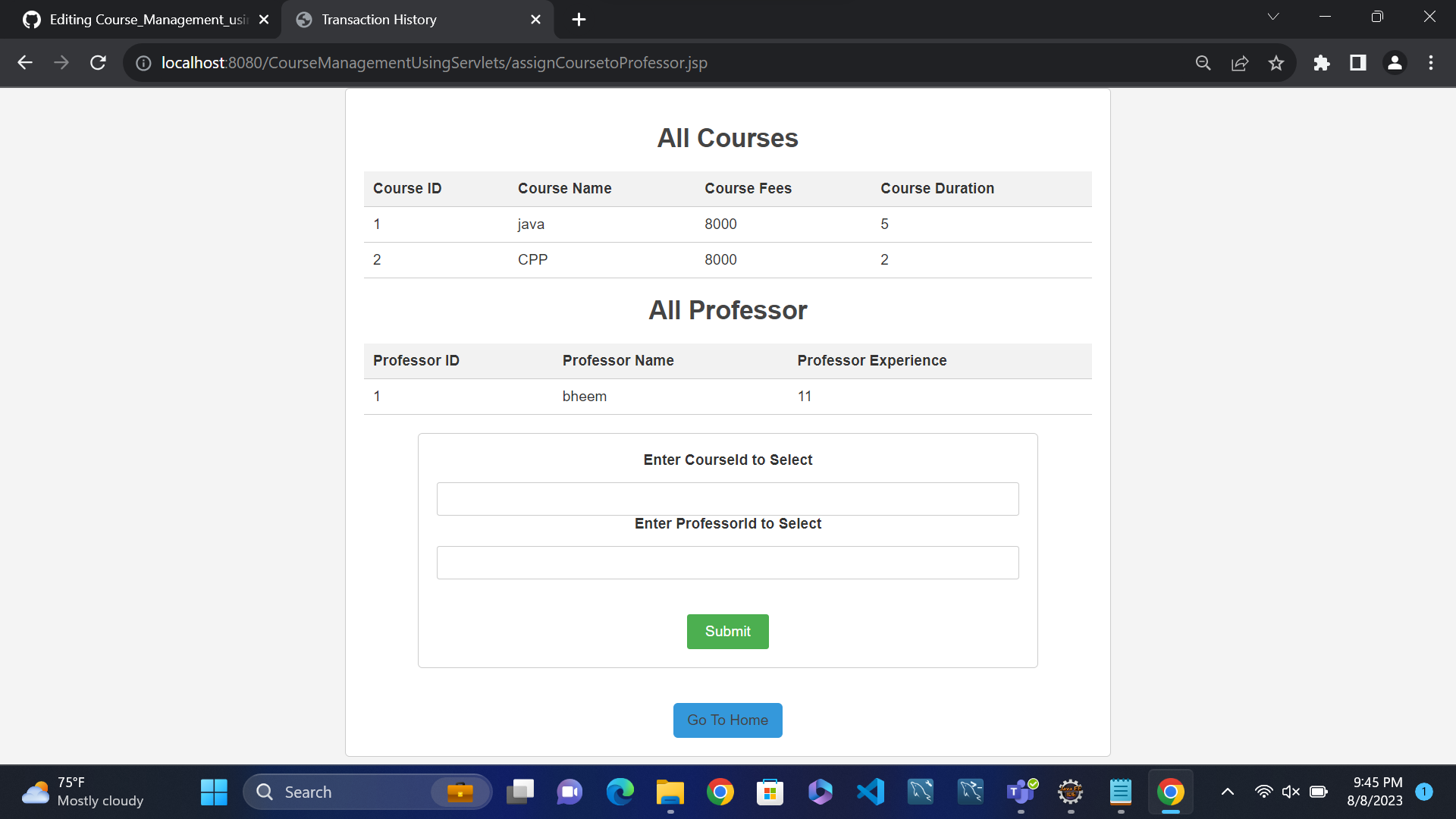Open the Chrome three-dot menu

tap(1431, 63)
